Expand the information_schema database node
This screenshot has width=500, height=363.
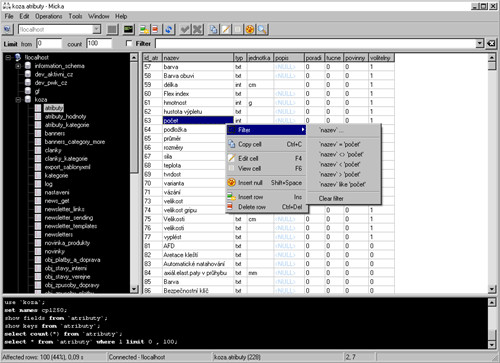tap(18, 66)
